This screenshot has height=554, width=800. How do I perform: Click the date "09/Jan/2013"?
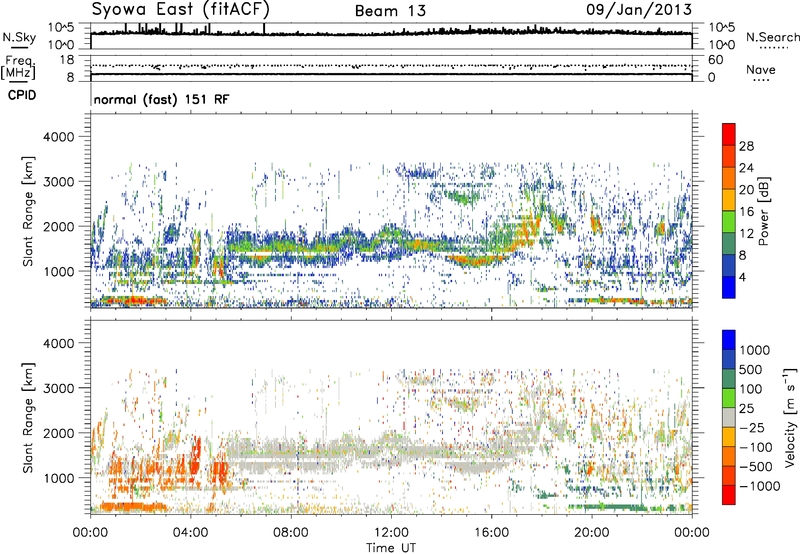point(639,9)
